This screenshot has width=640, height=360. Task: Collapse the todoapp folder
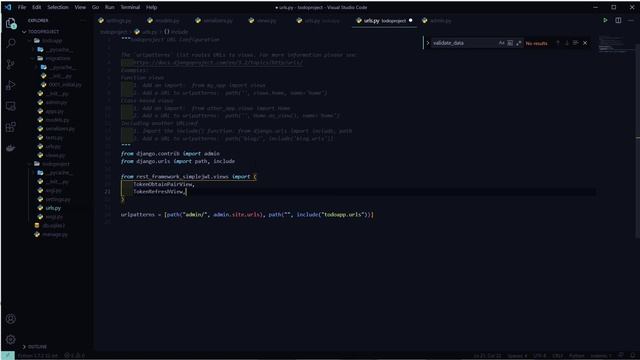pos(46,40)
